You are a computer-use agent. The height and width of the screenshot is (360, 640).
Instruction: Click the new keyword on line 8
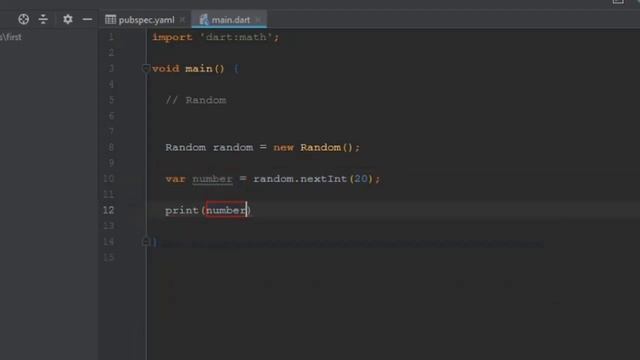[283, 147]
